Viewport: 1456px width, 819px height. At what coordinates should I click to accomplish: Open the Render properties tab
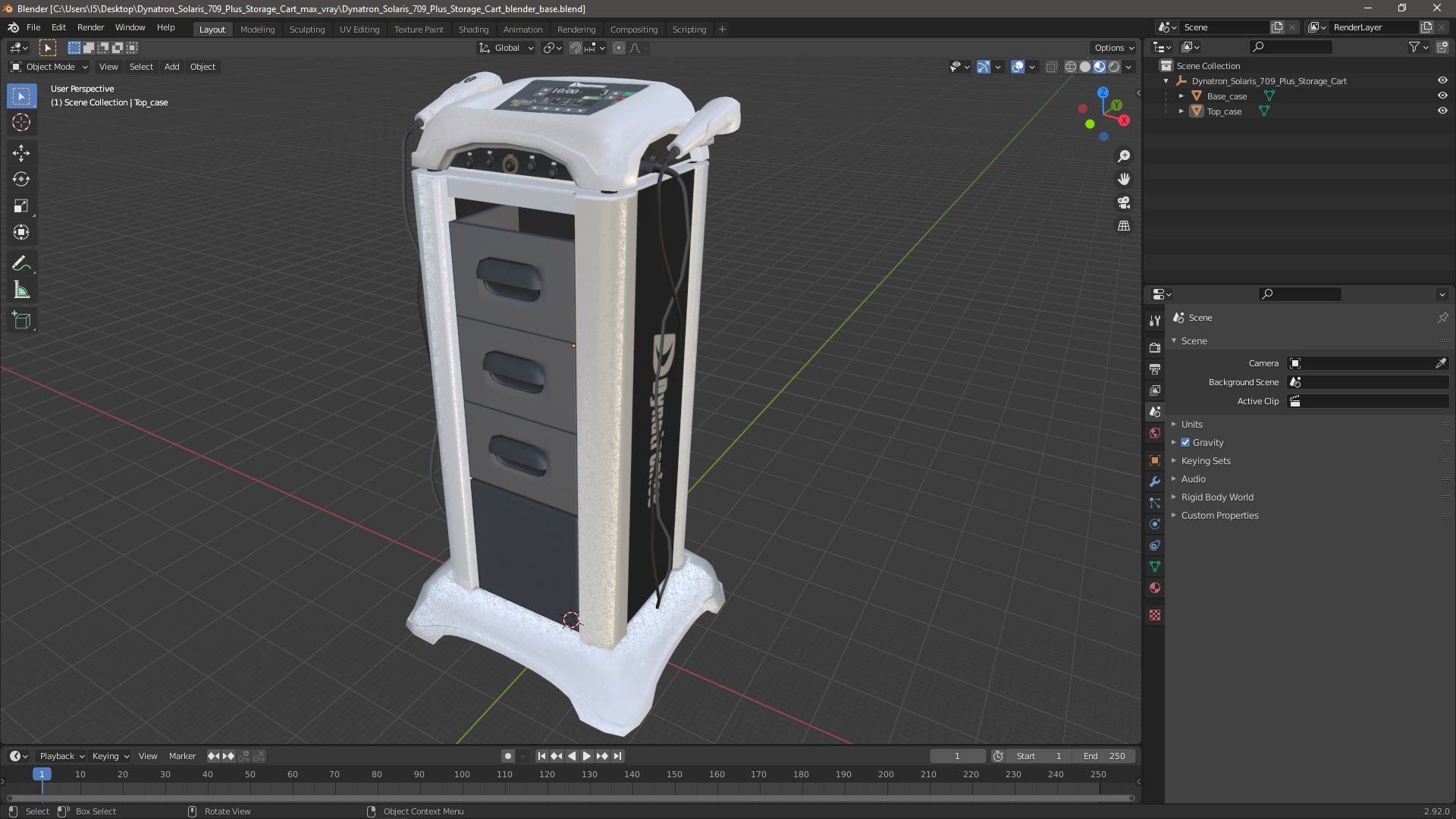1155,347
